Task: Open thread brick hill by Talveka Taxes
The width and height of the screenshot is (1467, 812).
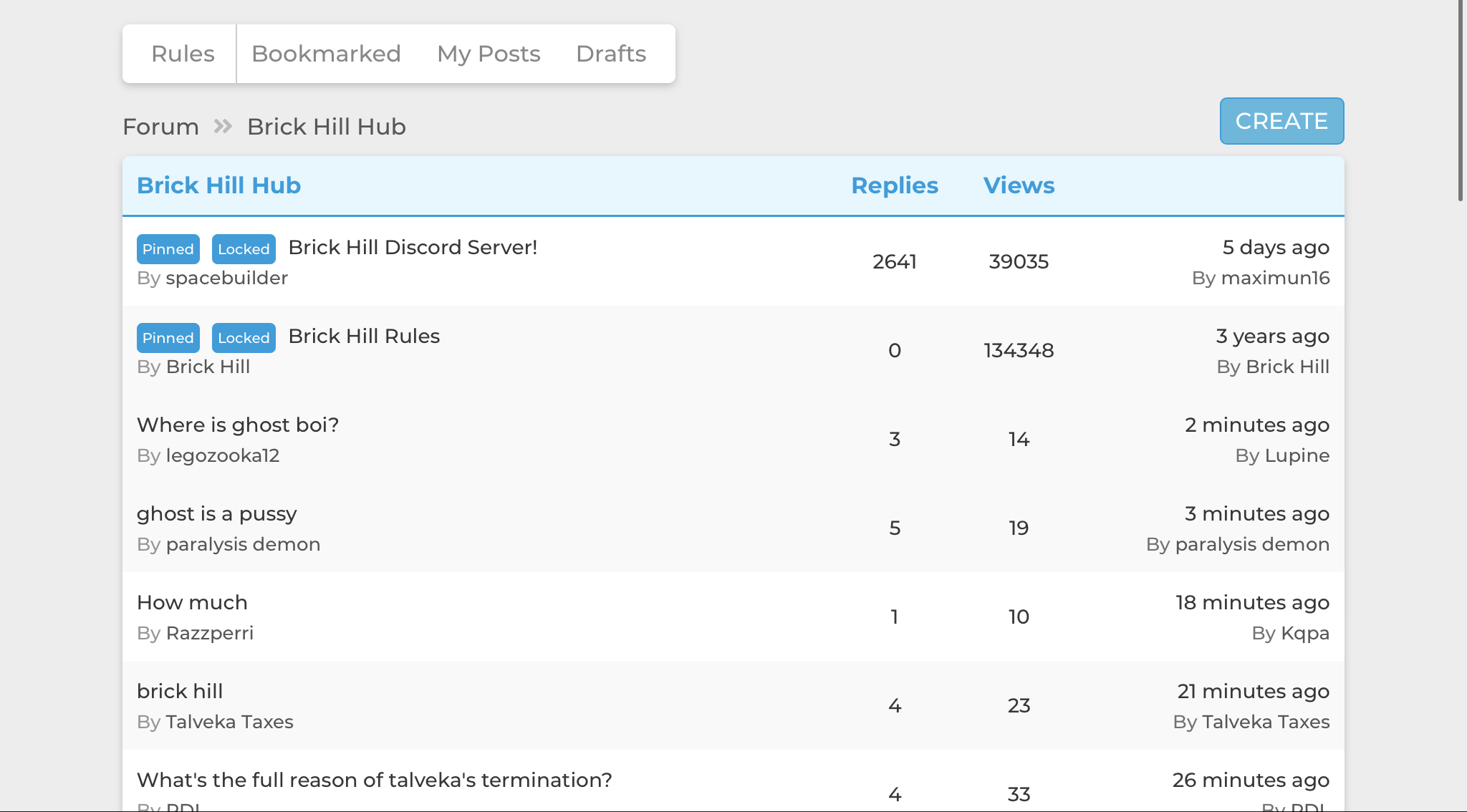Action: pos(179,690)
